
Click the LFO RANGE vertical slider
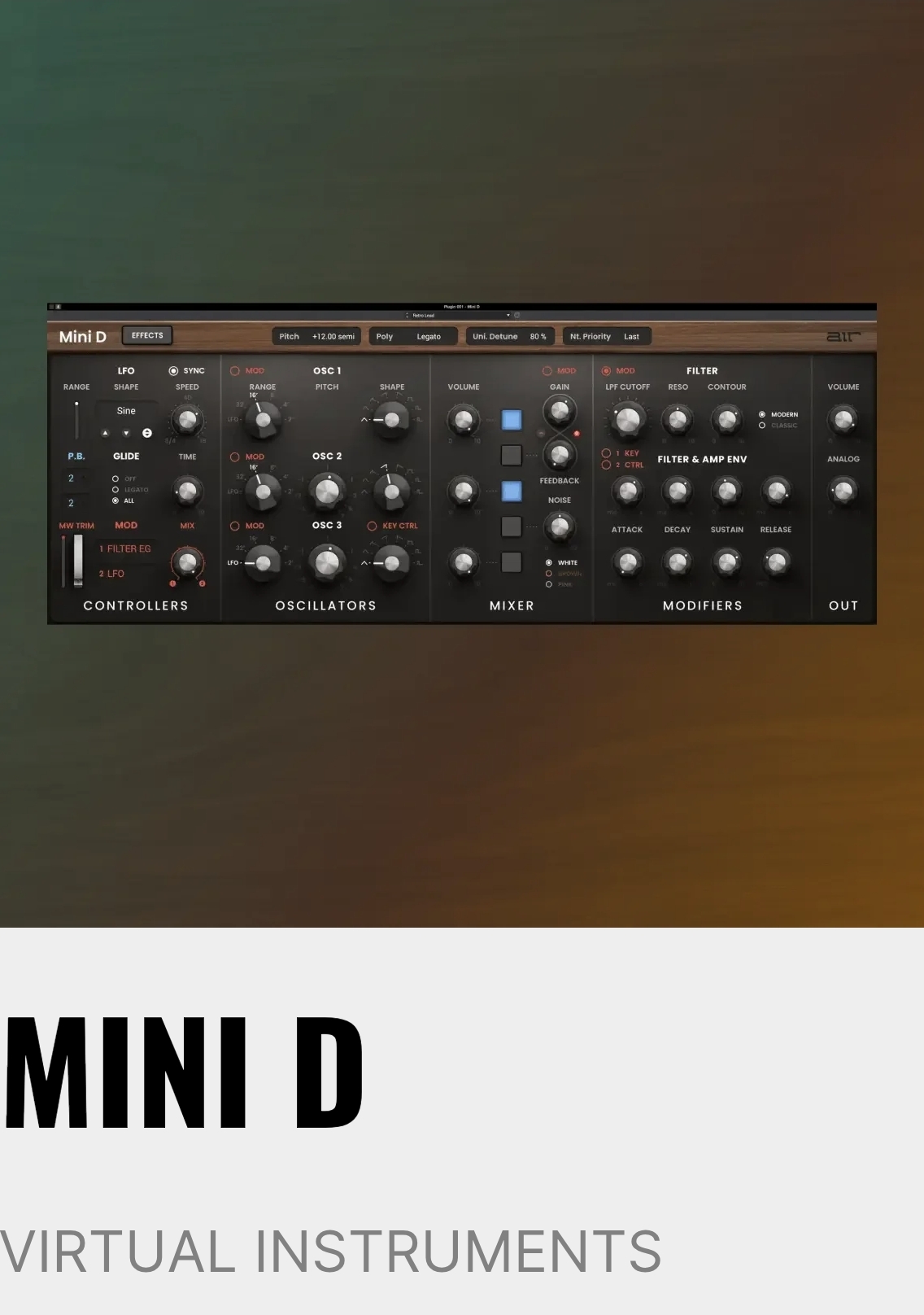tap(77, 420)
